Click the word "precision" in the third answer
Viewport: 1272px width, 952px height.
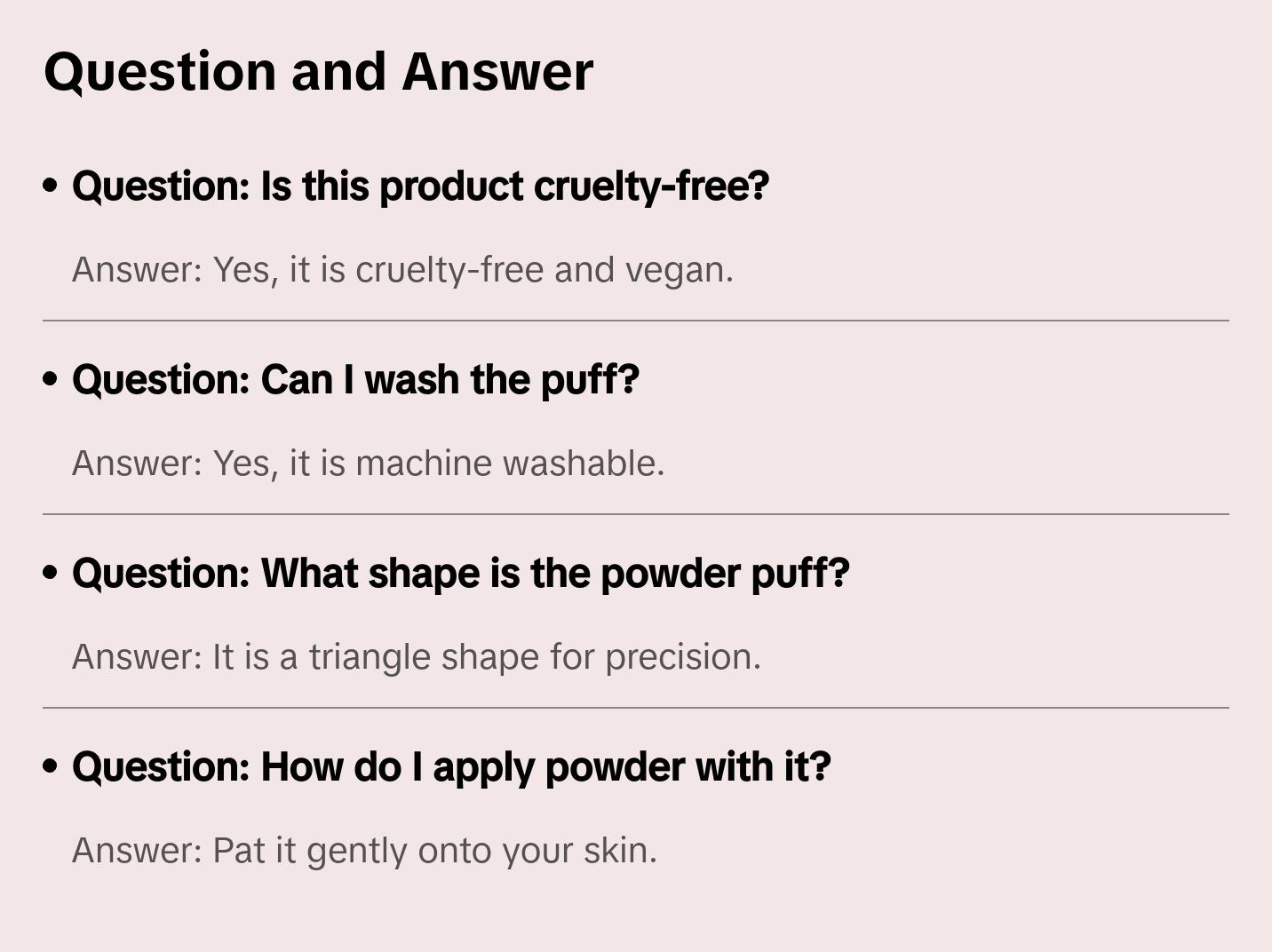coord(681,657)
